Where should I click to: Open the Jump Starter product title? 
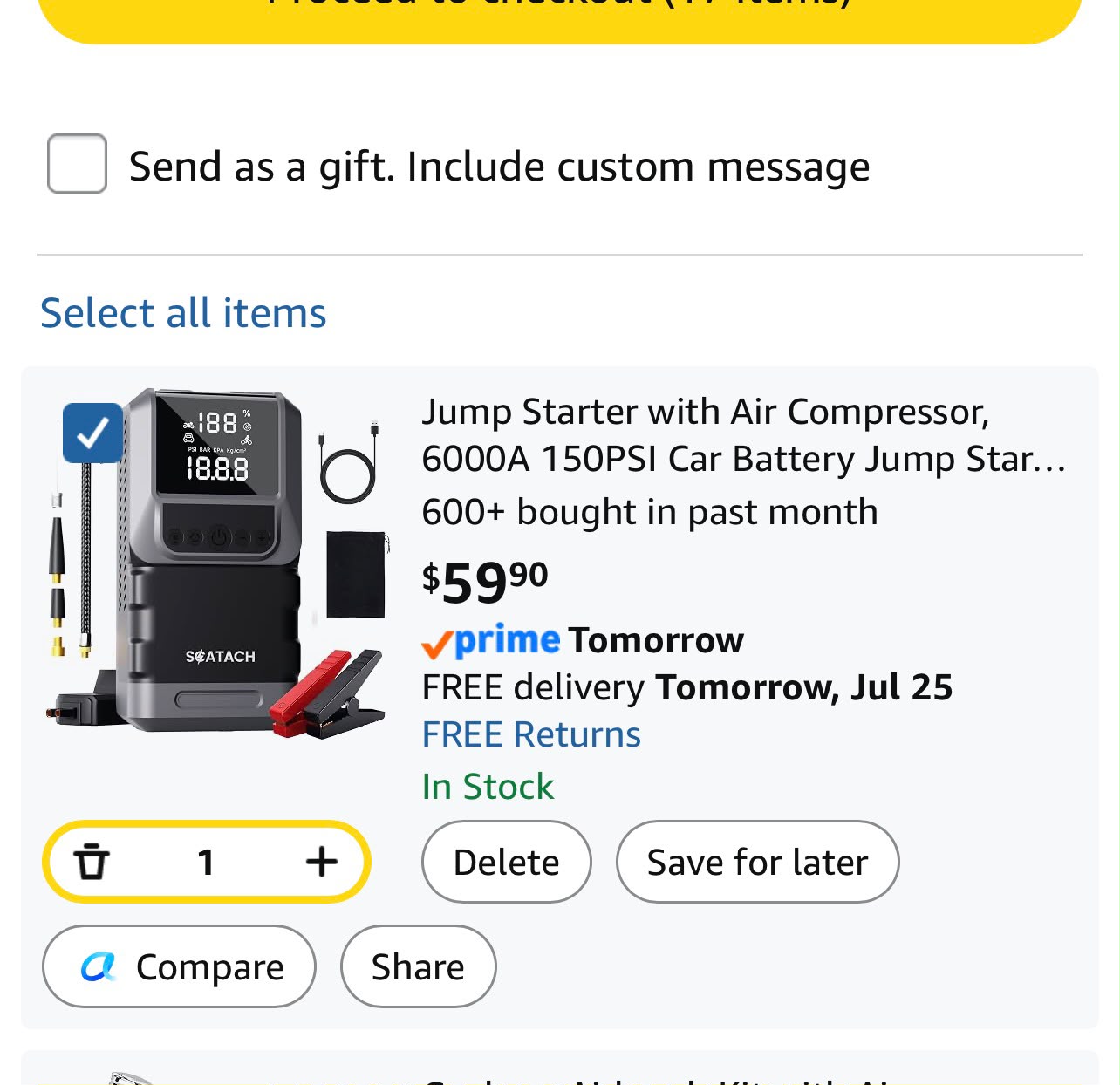[x=743, y=434]
